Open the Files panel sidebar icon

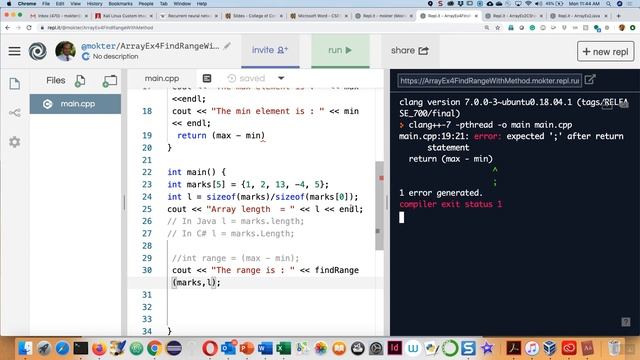tap(15, 84)
